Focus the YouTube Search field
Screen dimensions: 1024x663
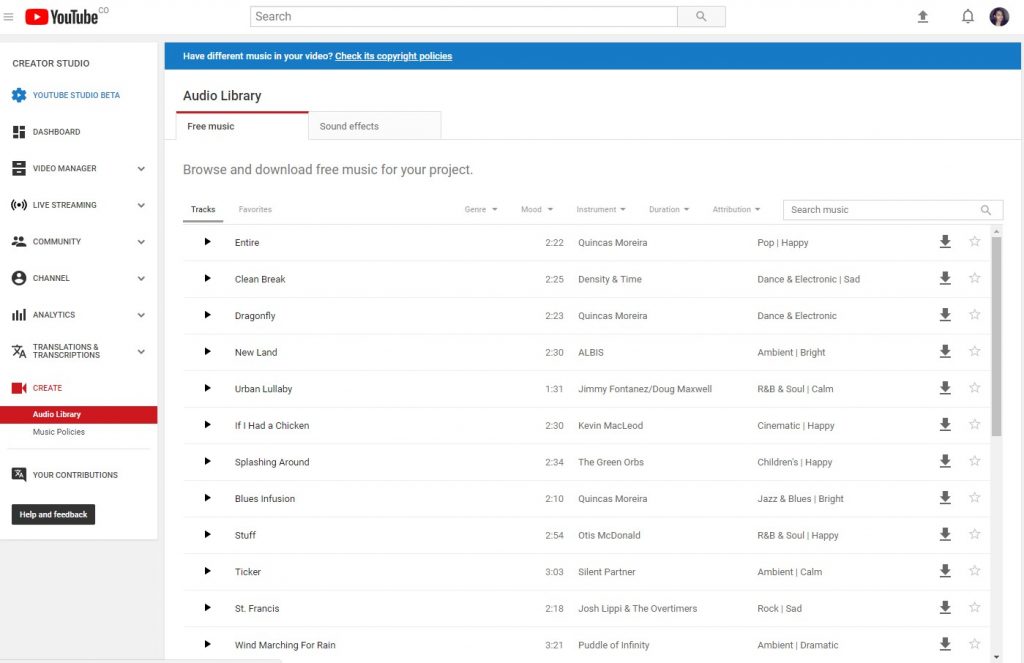coord(464,16)
